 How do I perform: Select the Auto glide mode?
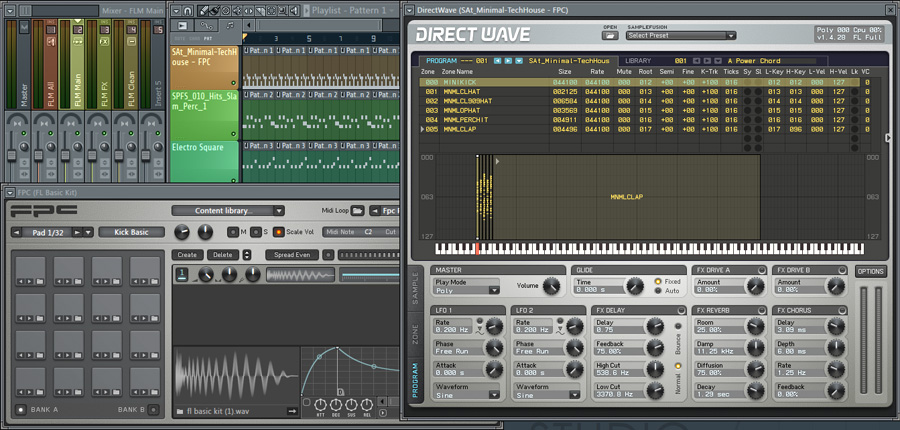tap(659, 290)
